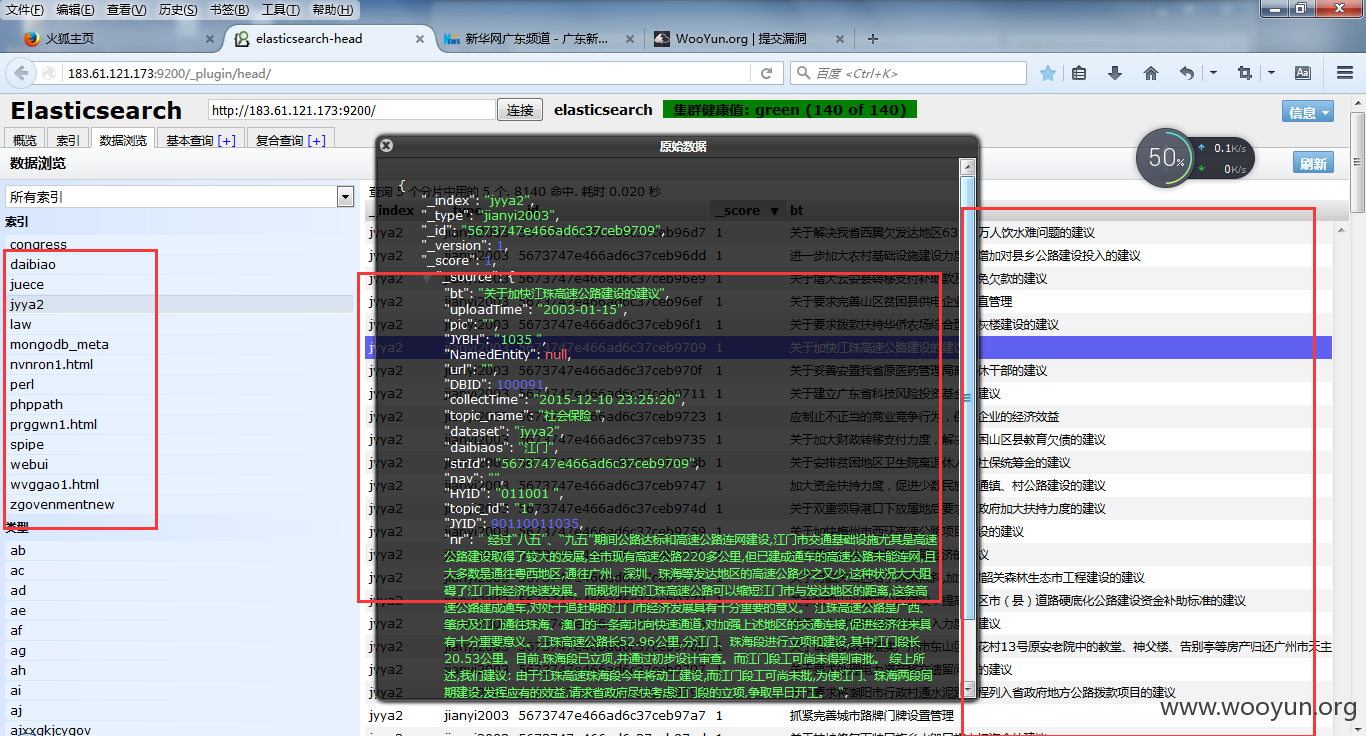Screen dimensions: 1366x736
Task: Click the undo arrow toolbar icon
Action: click(1187, 73)
